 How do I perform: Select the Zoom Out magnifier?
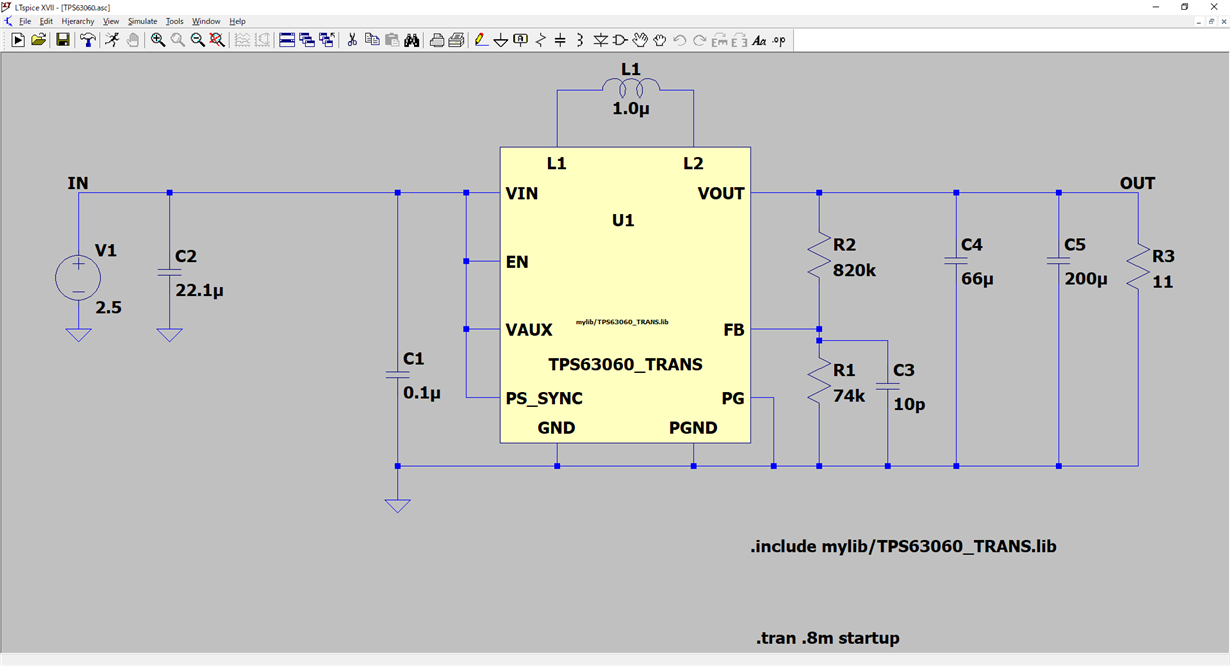197,40
